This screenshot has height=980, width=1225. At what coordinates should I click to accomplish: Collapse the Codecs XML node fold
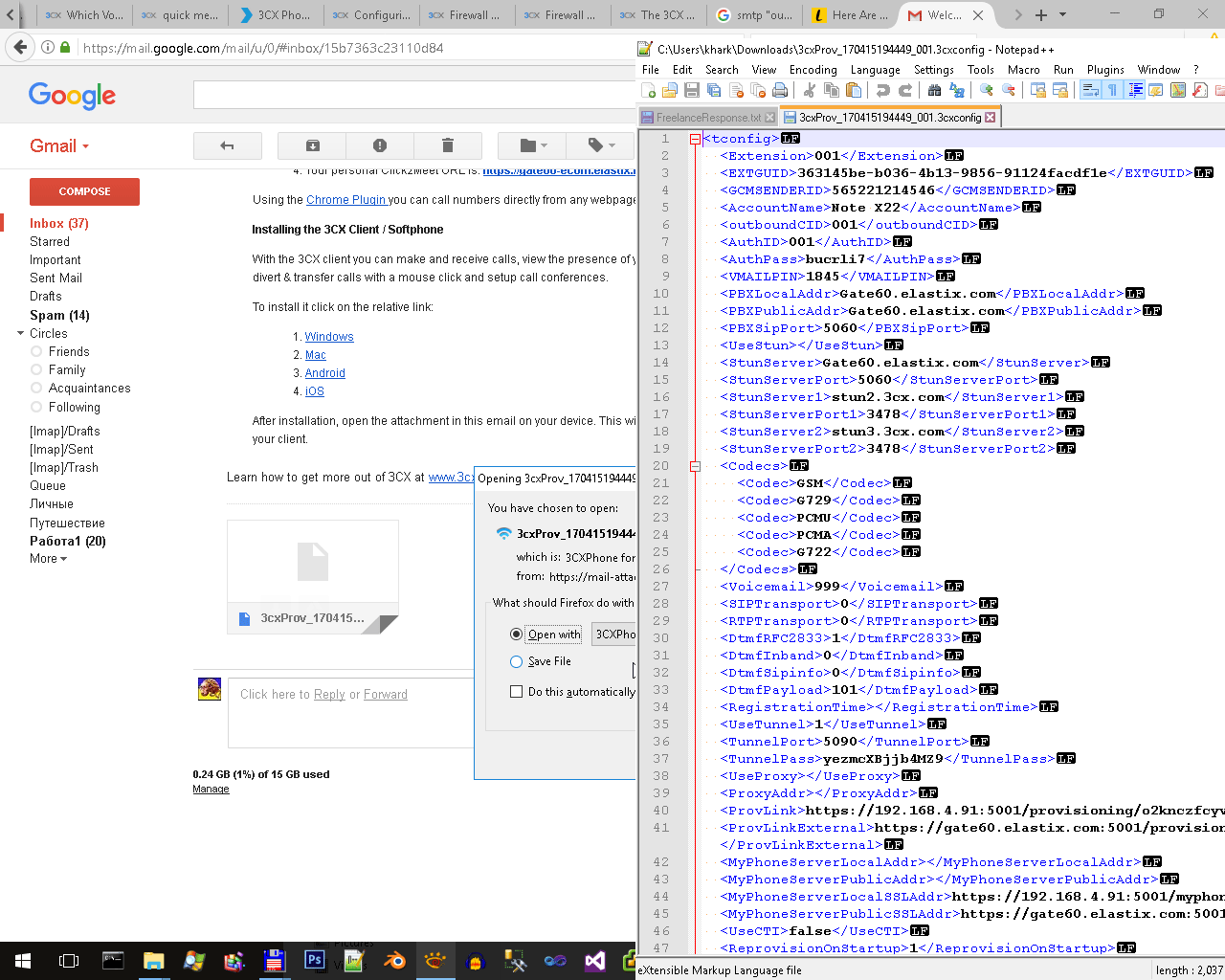click(x=695, y=466)
